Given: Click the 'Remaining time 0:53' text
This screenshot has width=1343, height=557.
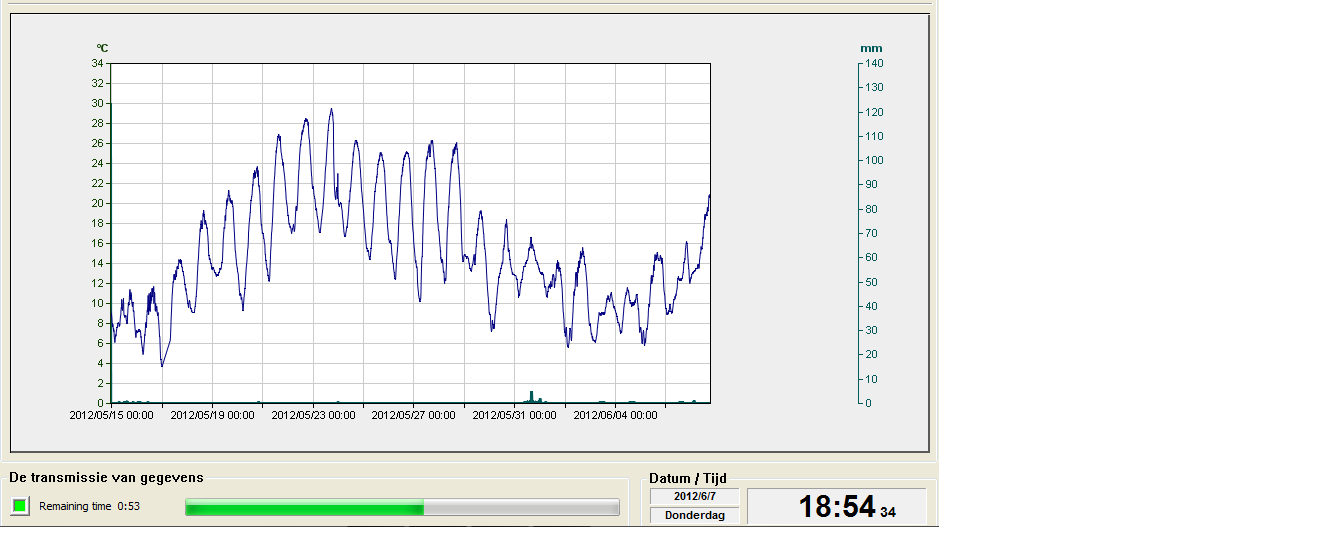Looking at the screenshot, I should click(x=90, y=506).
